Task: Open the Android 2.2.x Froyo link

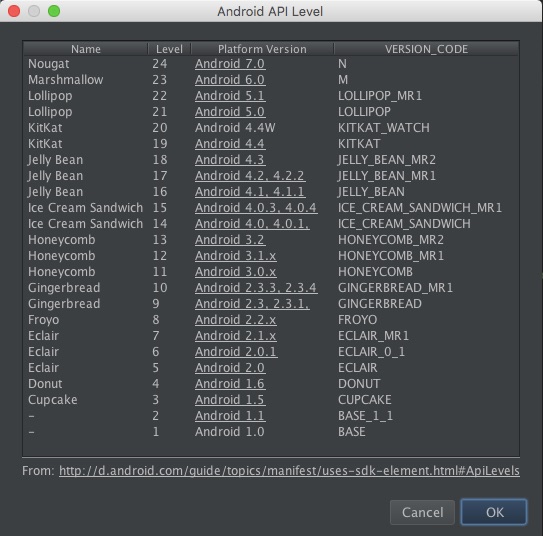Action: 235,320
